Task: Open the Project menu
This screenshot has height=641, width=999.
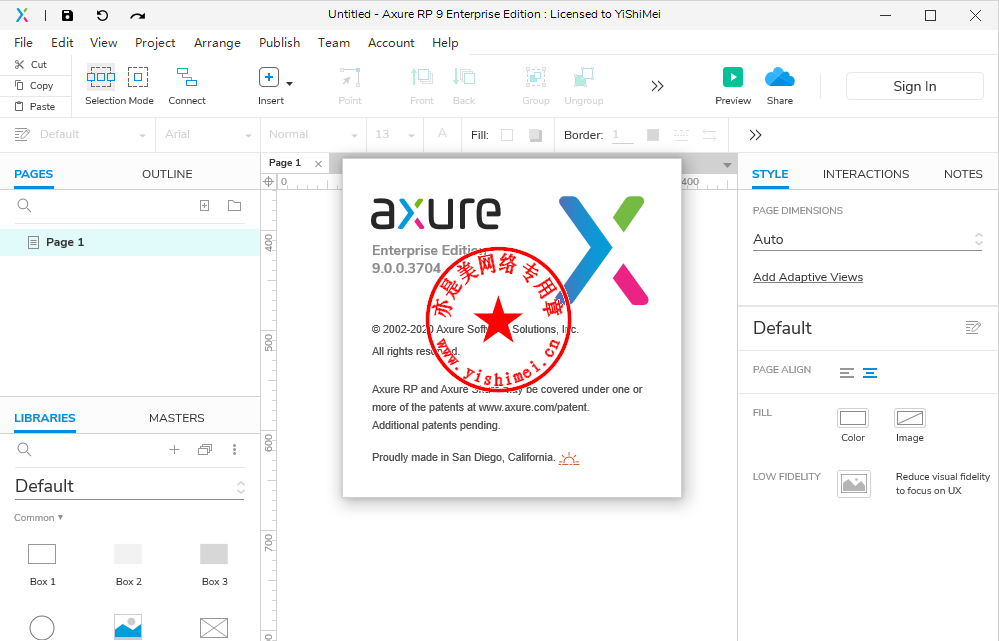Action: pyautogui.click(x=155, y=43)
